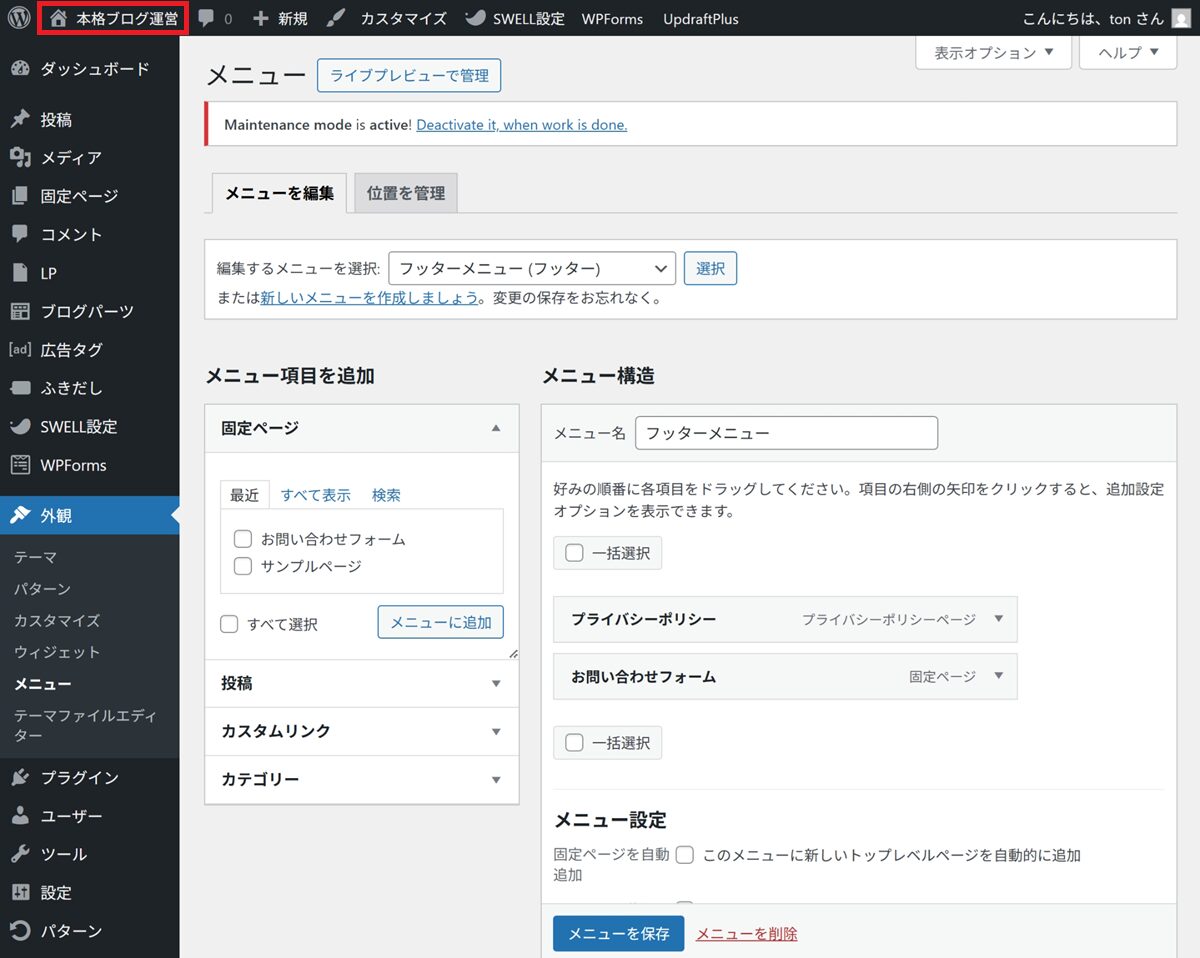This screenshot has height=958, width=1200.
Task: Click the Dashboard gauge icon in sidebar
Action: [20, 69]
